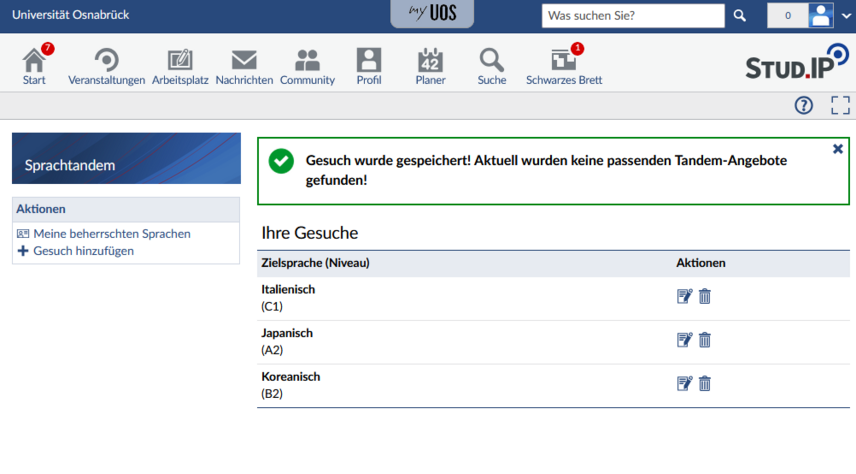Image resolution: width=856 pixels, height=474 pixels.
Task: Expand the user avatar dropdown arrow
Action: pyautogui.click(x=845, y=16)
